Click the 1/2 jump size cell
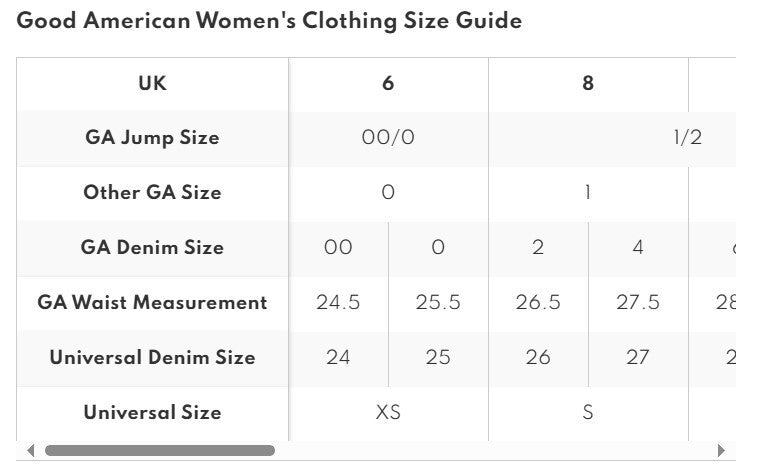Image resolution: width=782 pixels, height=470 pixels. pos(687,138)
